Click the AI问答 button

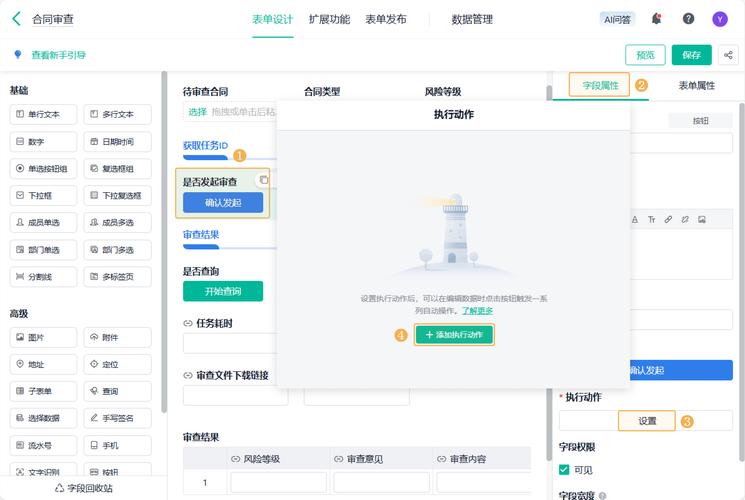coord(617,19)
